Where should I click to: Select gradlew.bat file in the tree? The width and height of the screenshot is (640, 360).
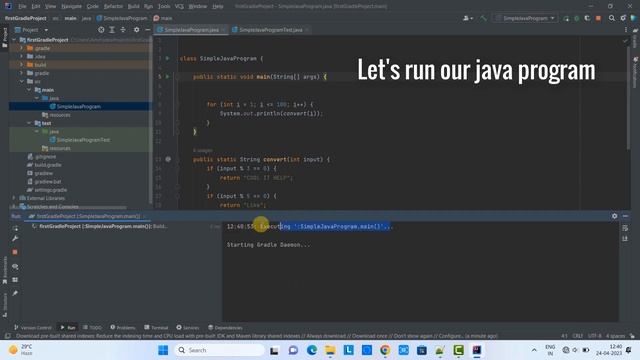(x=44, y=181)
